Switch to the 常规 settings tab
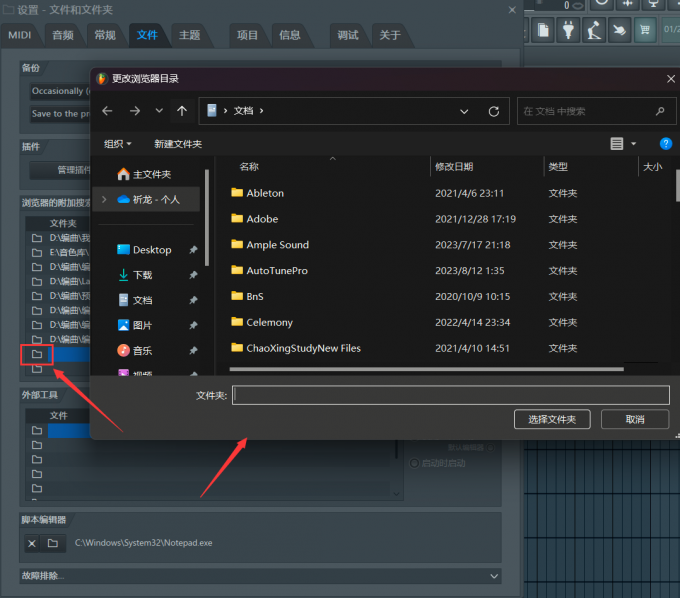 (x=105, y=35)
